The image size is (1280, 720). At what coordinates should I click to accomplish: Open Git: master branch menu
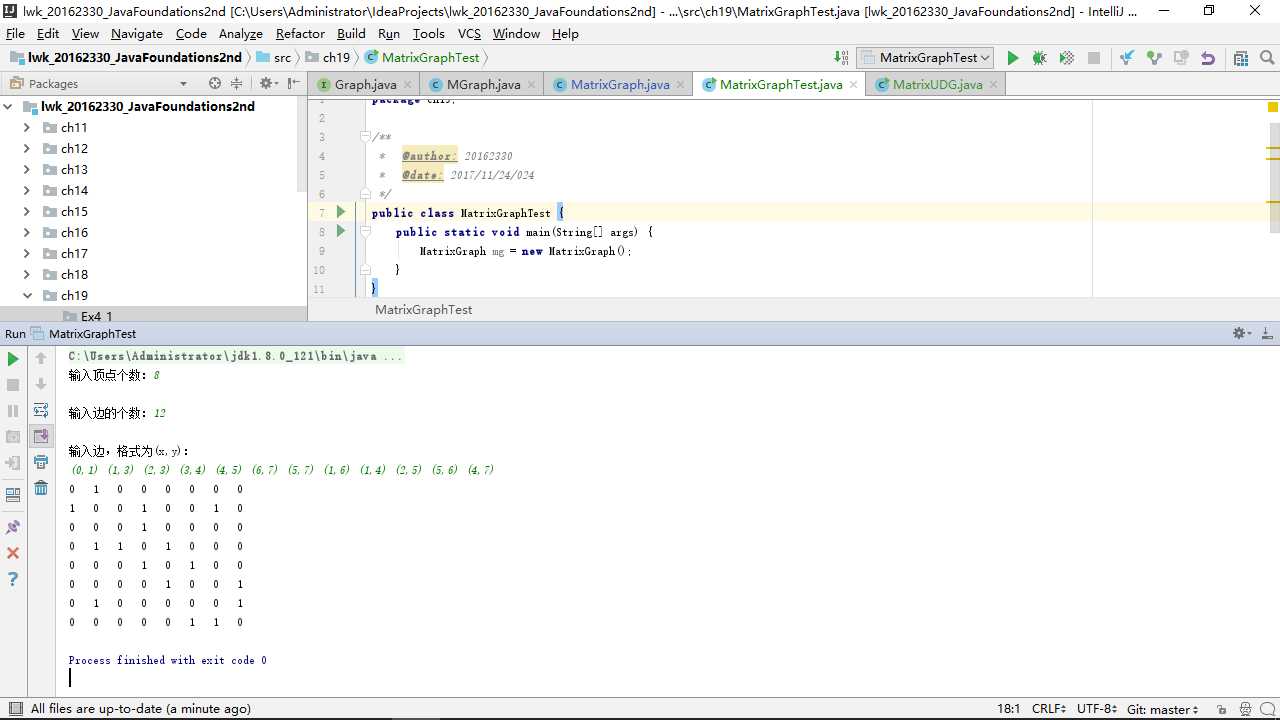[1162, 709]
